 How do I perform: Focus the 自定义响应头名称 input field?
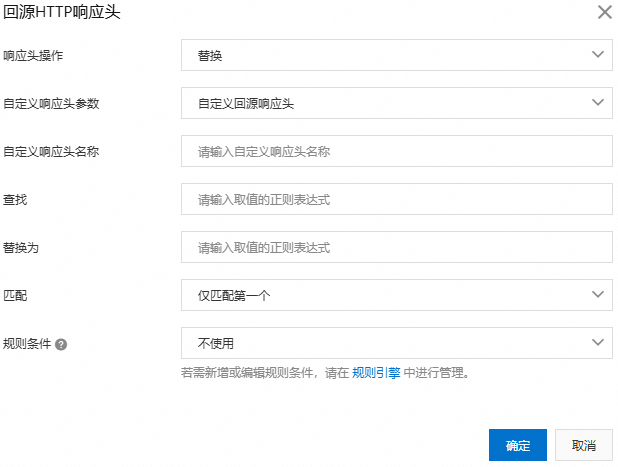pos(396,151)
